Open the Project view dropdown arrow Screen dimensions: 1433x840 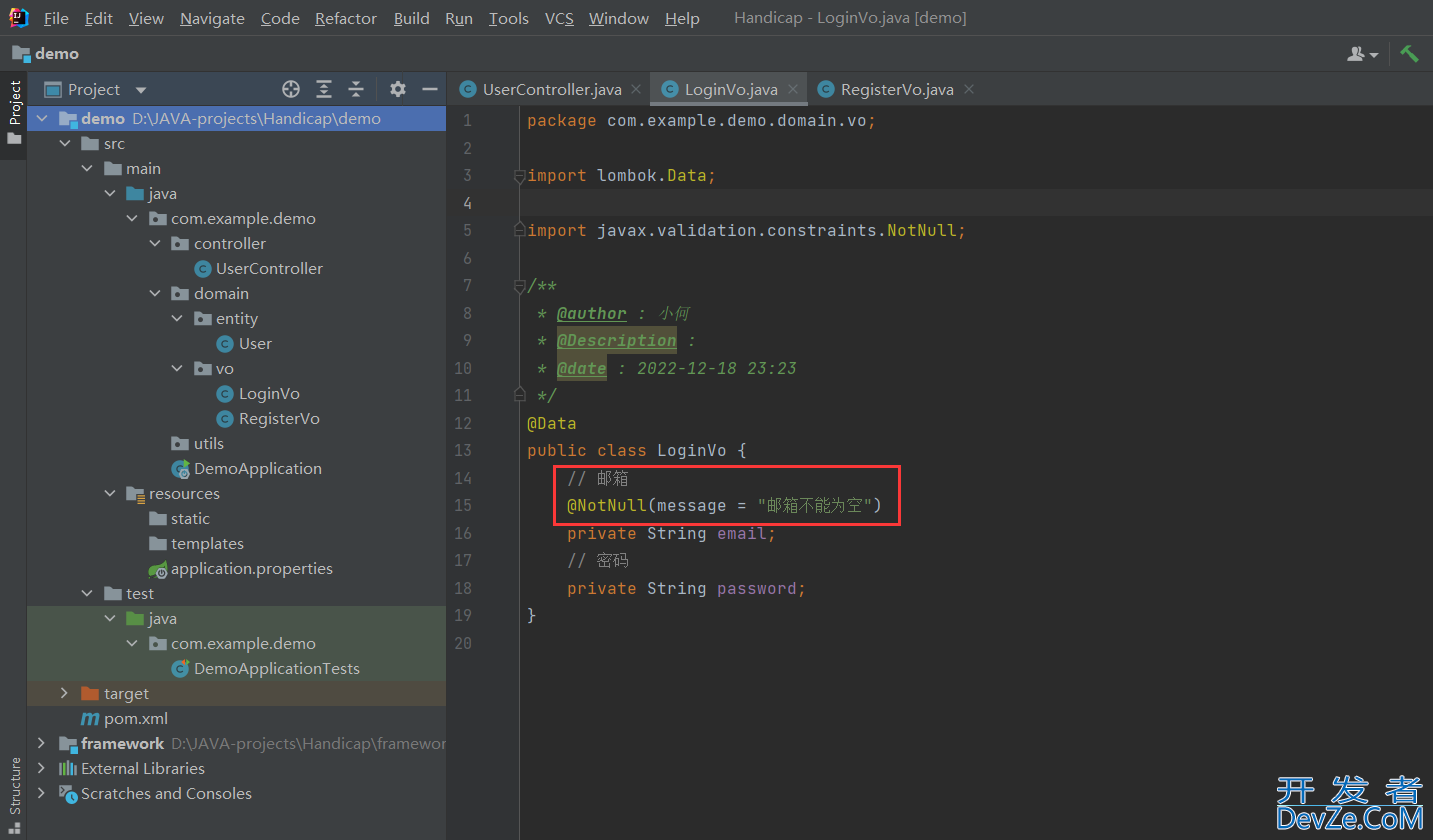click(141, 89)
